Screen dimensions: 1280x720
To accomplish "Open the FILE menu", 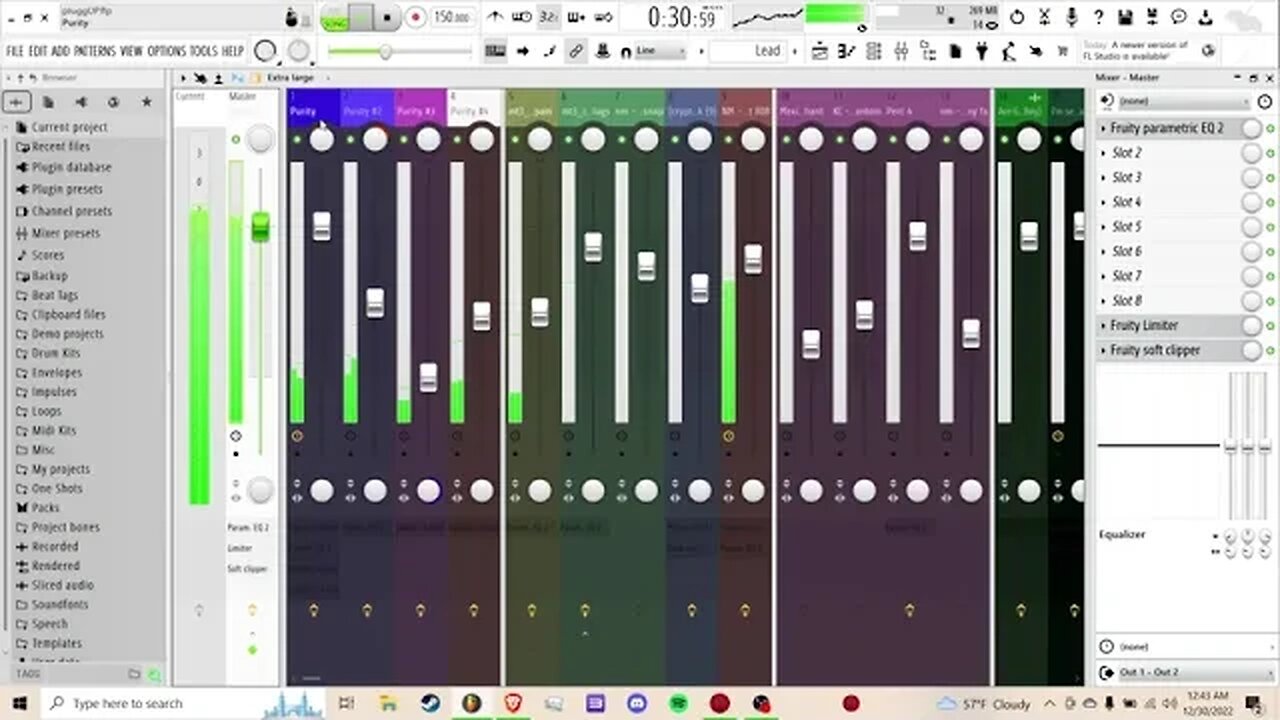I will coord(15,51).
